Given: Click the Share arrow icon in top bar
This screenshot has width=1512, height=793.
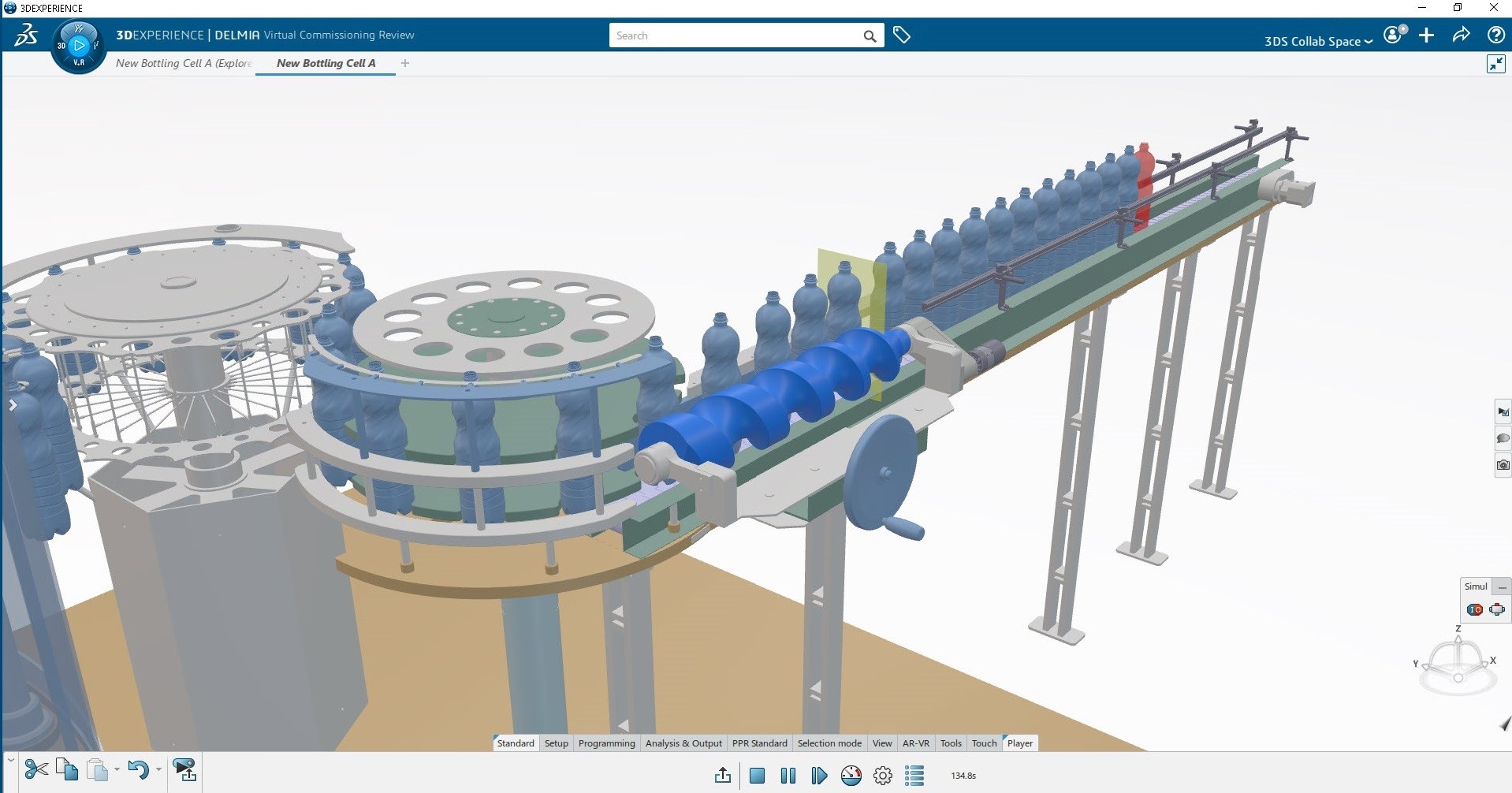Looking at the screenshot, I should coord(1461,35).
